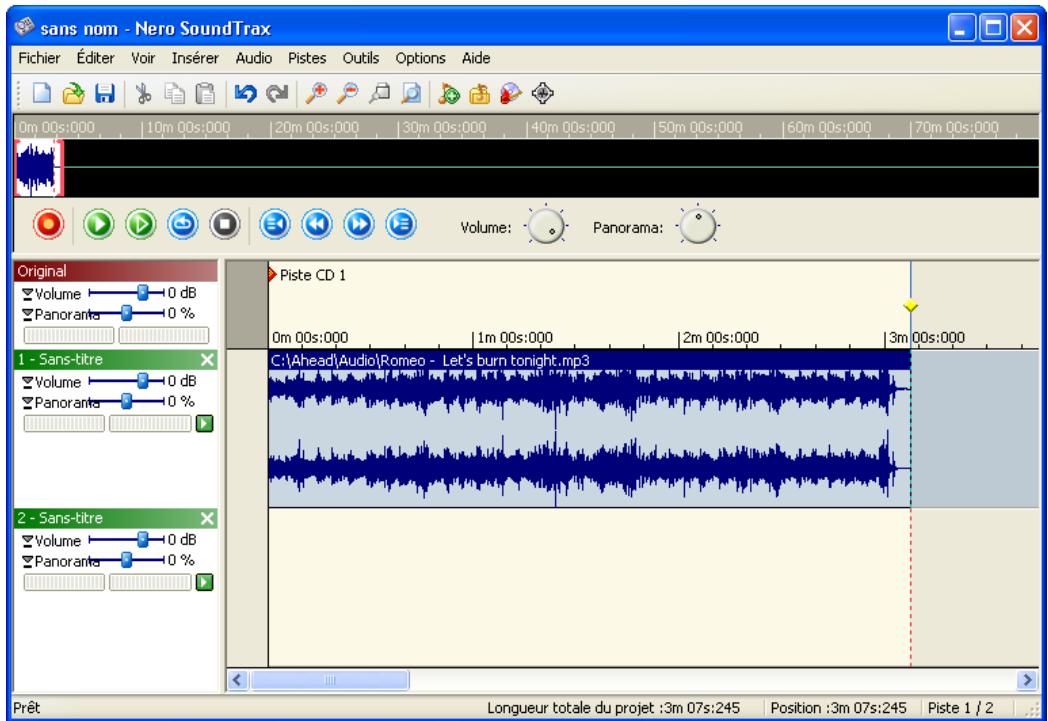Open the Éditer menu

click(x=96, y=58)
